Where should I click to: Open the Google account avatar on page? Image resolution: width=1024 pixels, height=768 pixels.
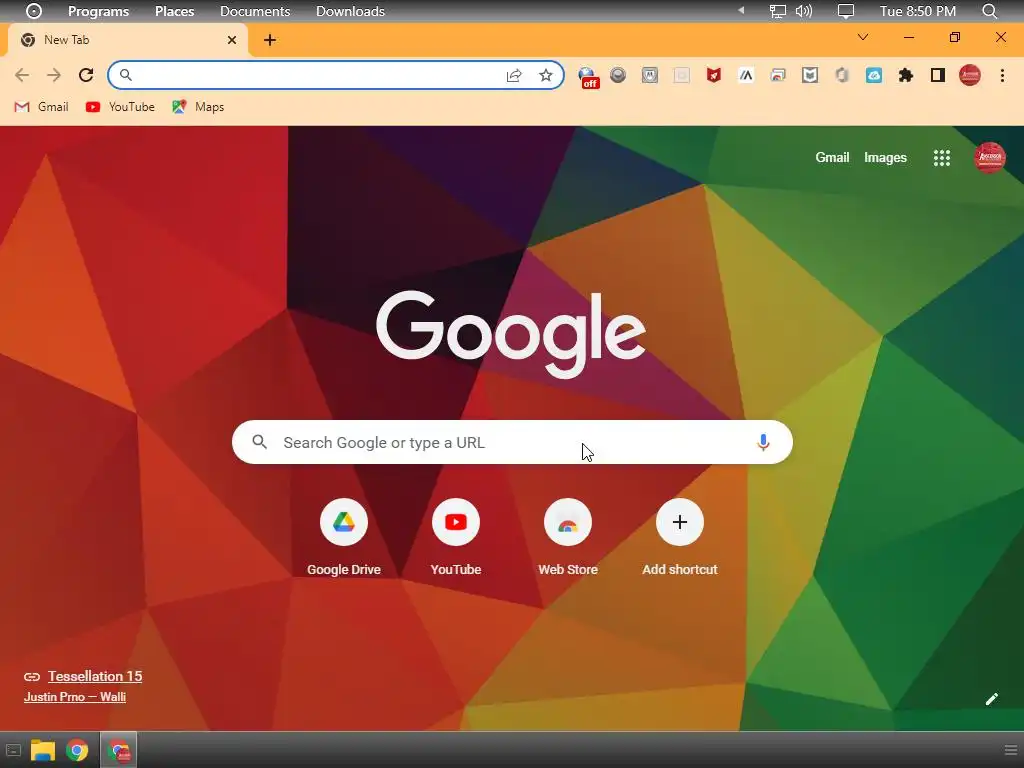(989, 157)
